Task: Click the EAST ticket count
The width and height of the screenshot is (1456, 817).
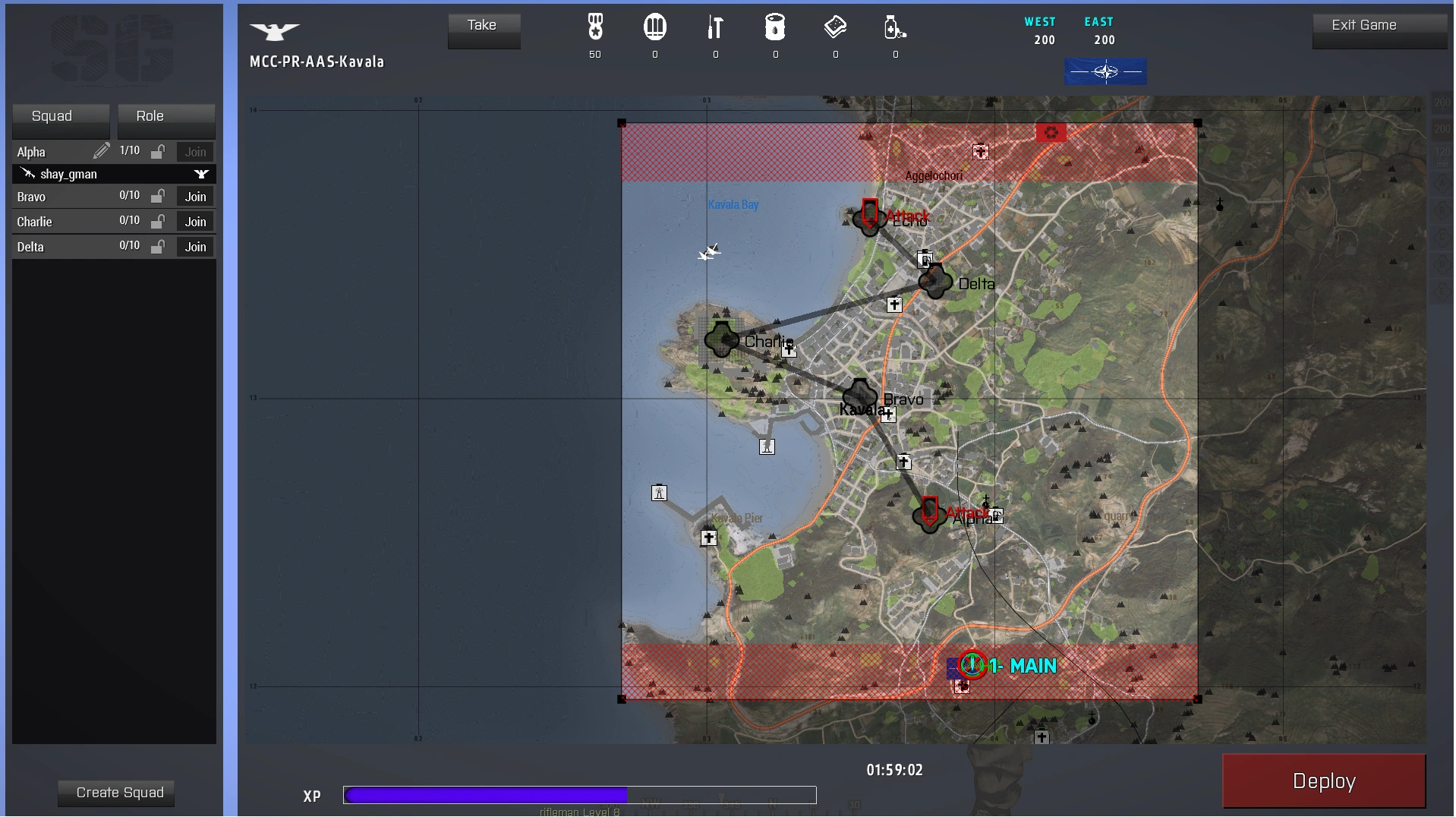Action: click(x=1105, y=39)
